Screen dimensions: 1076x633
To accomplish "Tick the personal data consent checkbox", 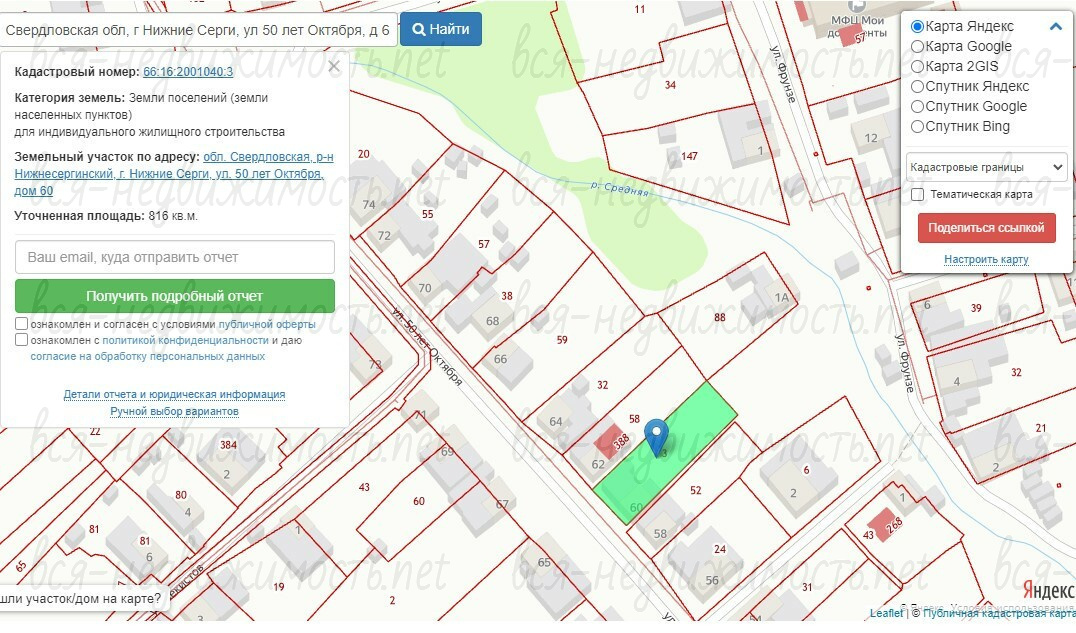I will coord(21,340).
